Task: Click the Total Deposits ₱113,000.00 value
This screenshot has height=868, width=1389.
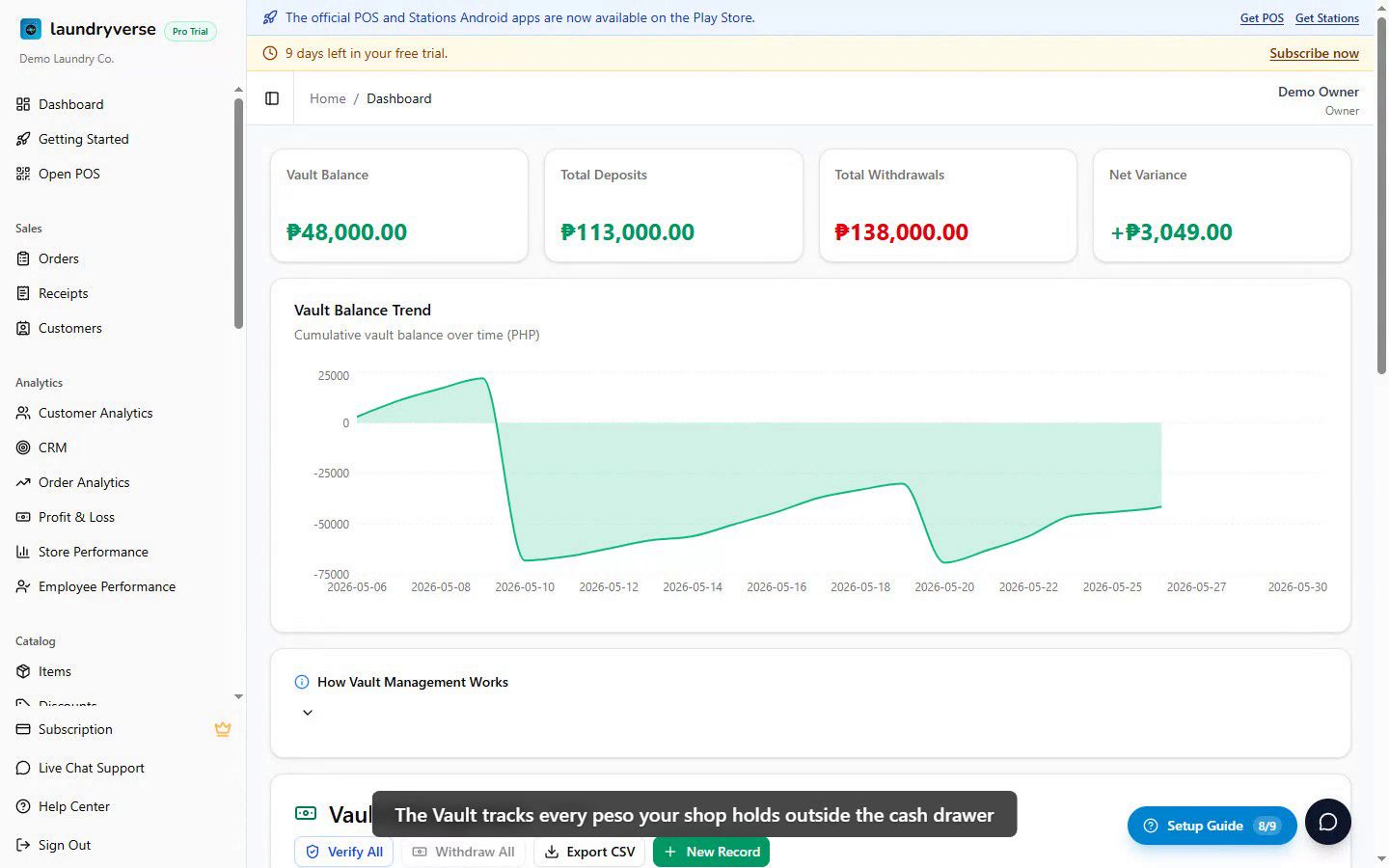Action: coord(627,232)
